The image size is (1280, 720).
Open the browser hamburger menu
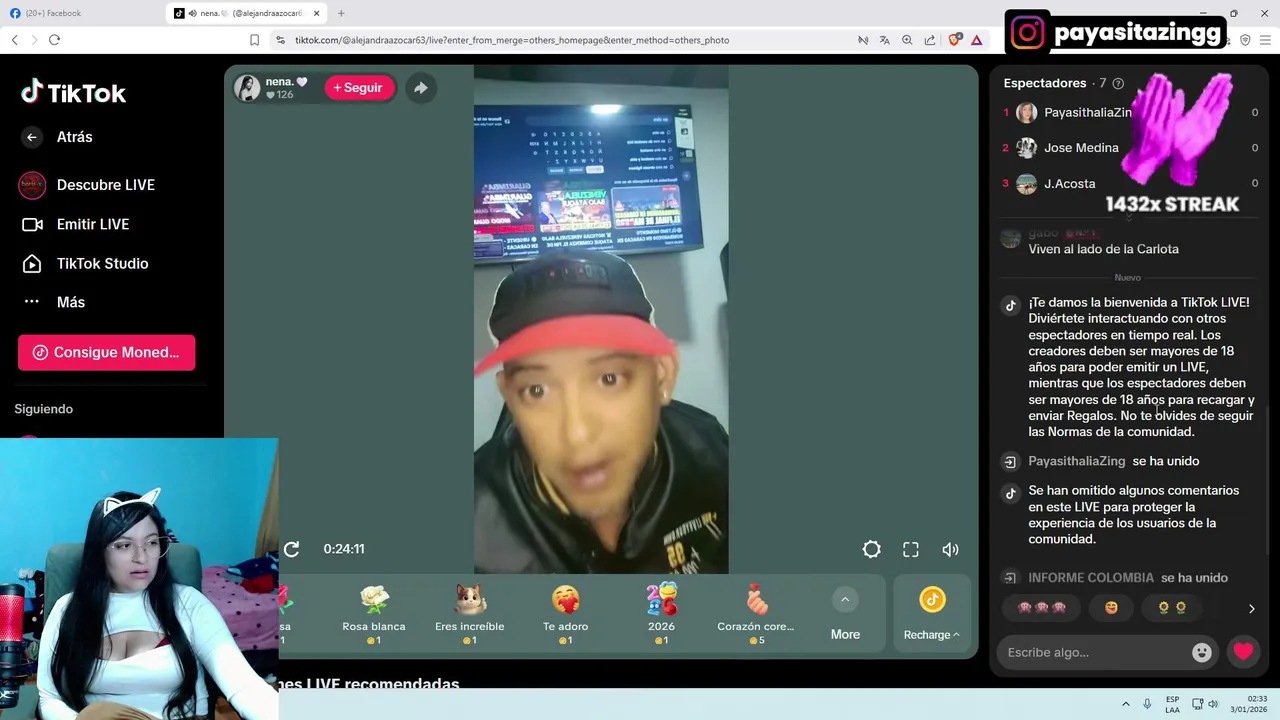(x=1265, y=40)
